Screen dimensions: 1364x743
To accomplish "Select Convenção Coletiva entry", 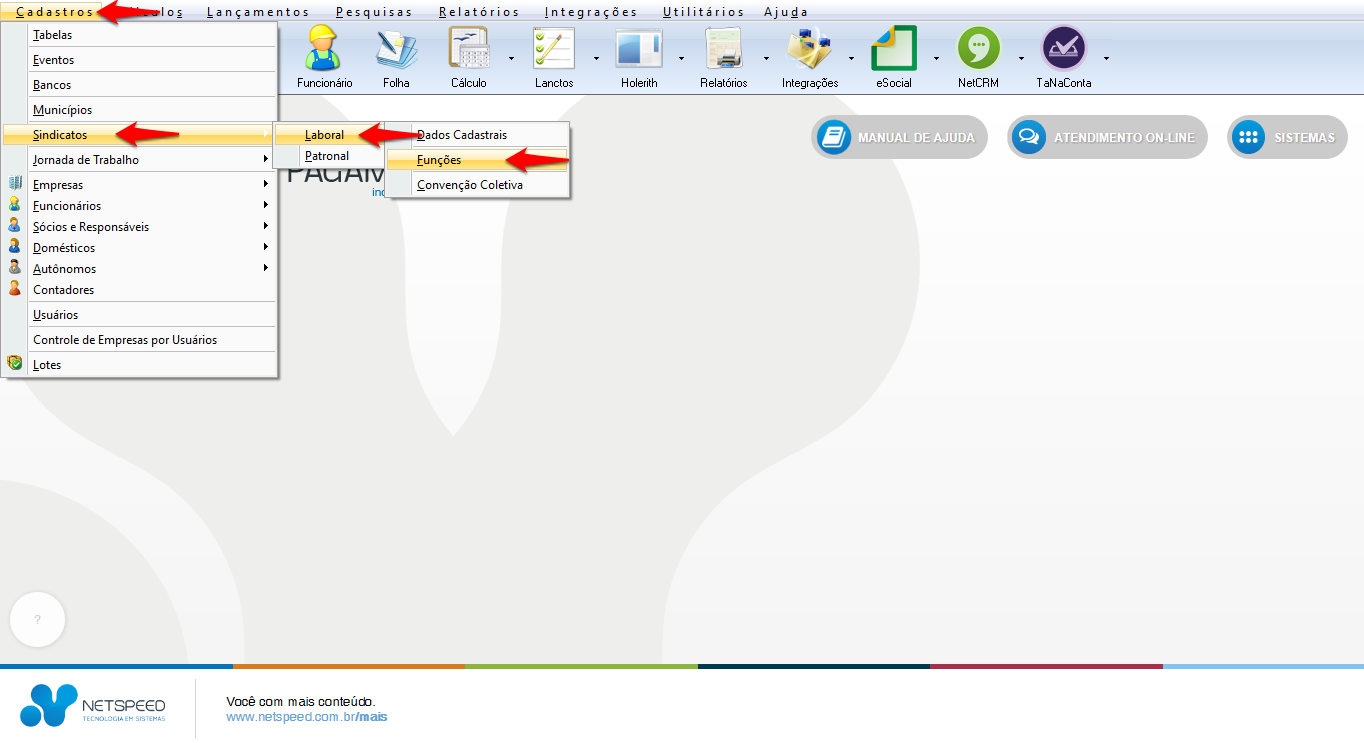I will (x=478, y=185).
